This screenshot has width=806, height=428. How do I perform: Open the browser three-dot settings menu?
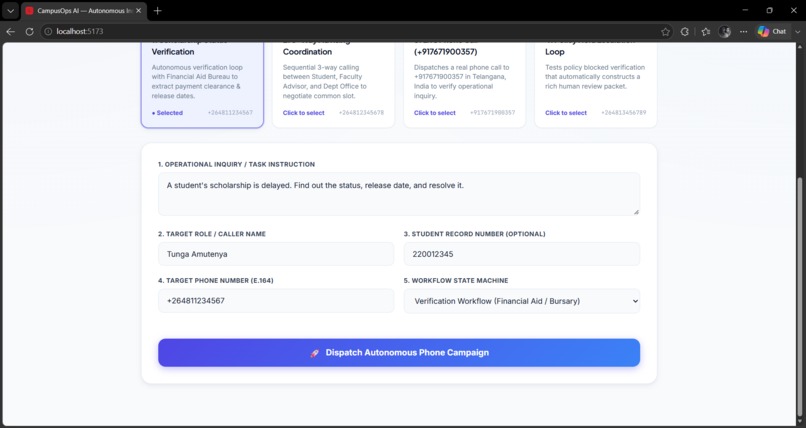coord(743,31)
